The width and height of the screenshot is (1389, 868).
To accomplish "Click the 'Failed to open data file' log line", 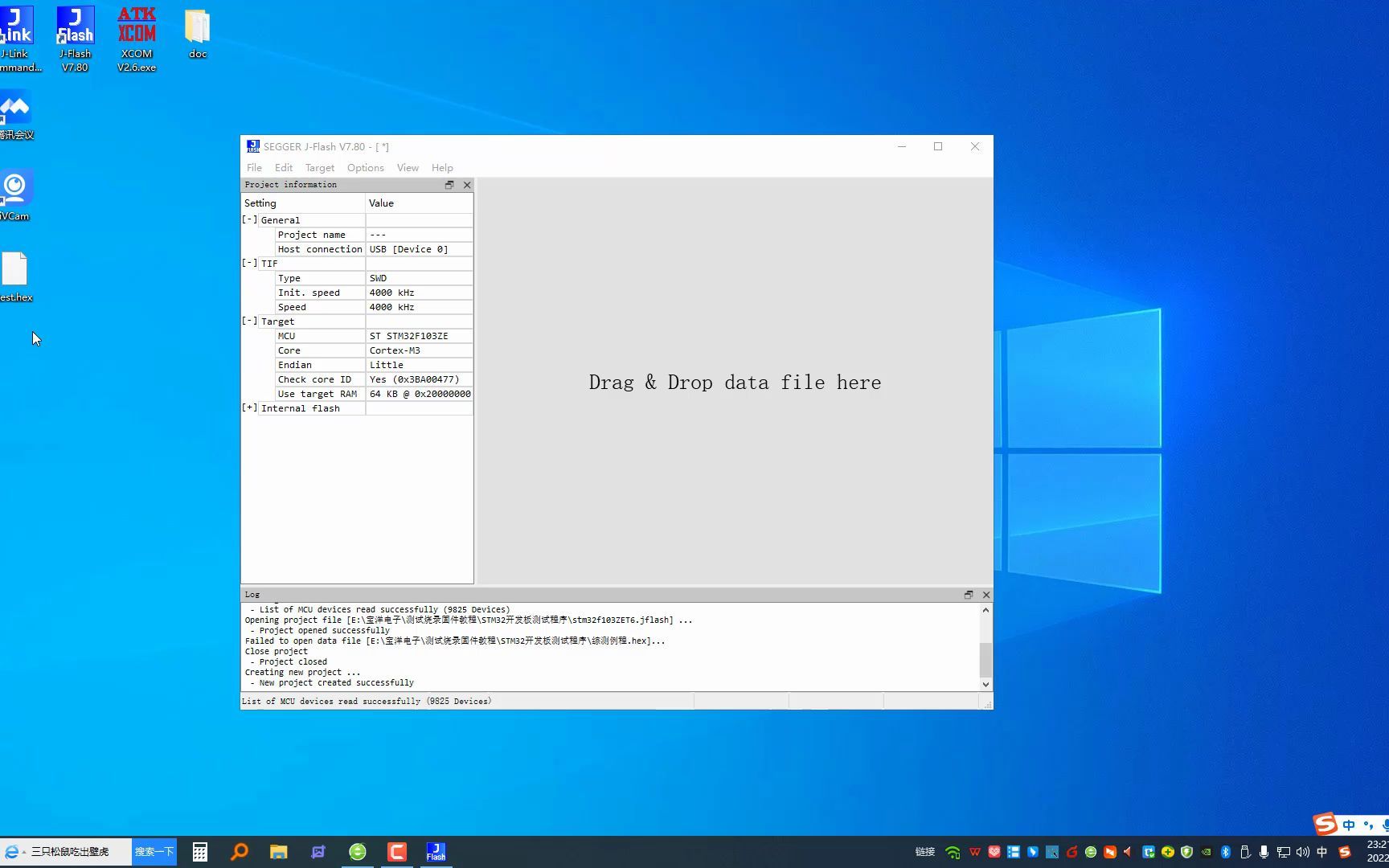I will click(455, 641).
